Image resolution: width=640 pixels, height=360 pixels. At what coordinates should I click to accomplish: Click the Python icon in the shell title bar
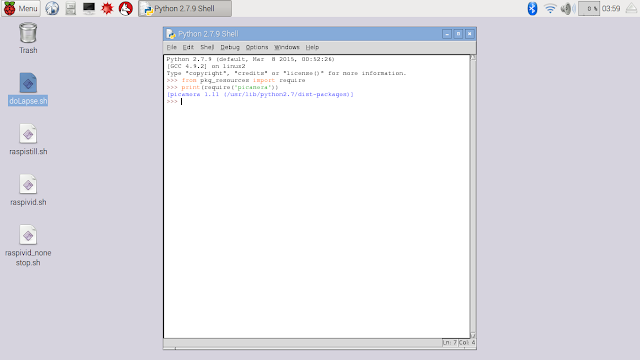[171, 34]
